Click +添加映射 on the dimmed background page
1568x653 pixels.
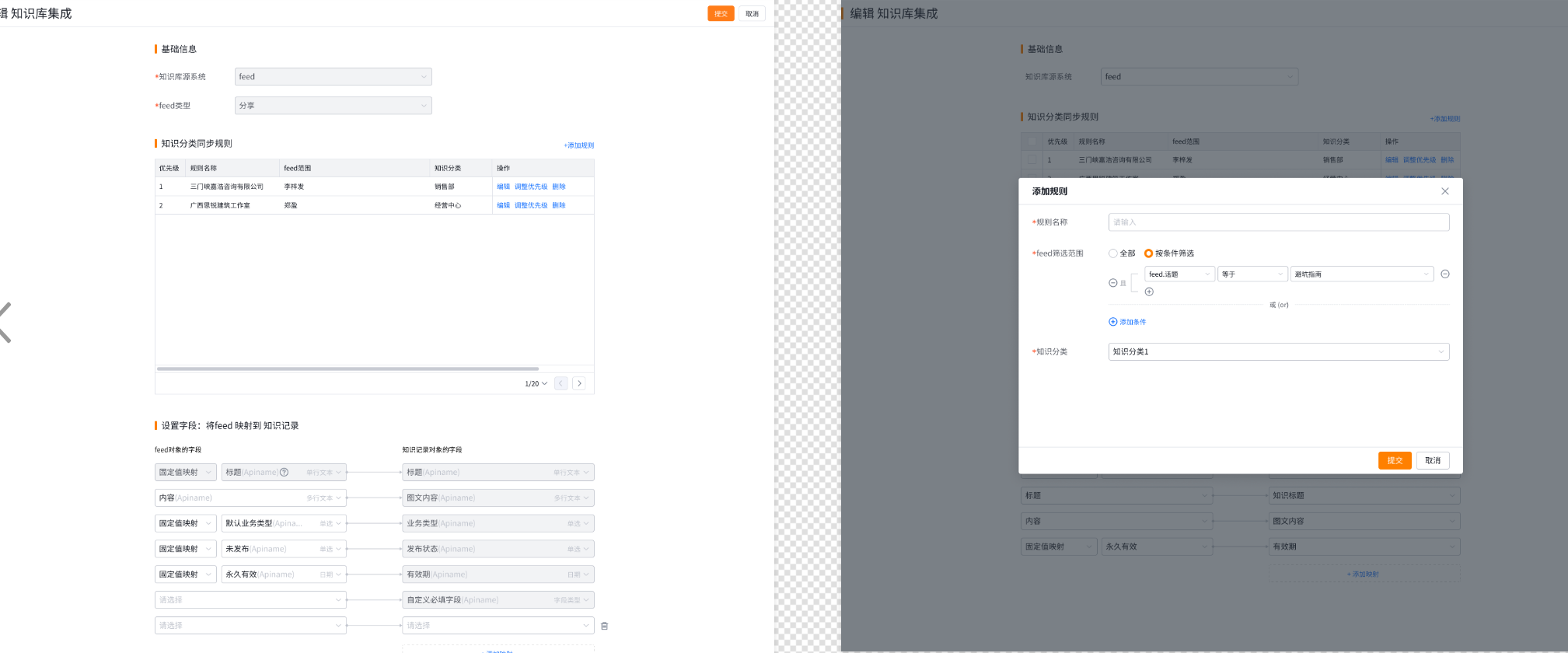[x=1363, y=574]
